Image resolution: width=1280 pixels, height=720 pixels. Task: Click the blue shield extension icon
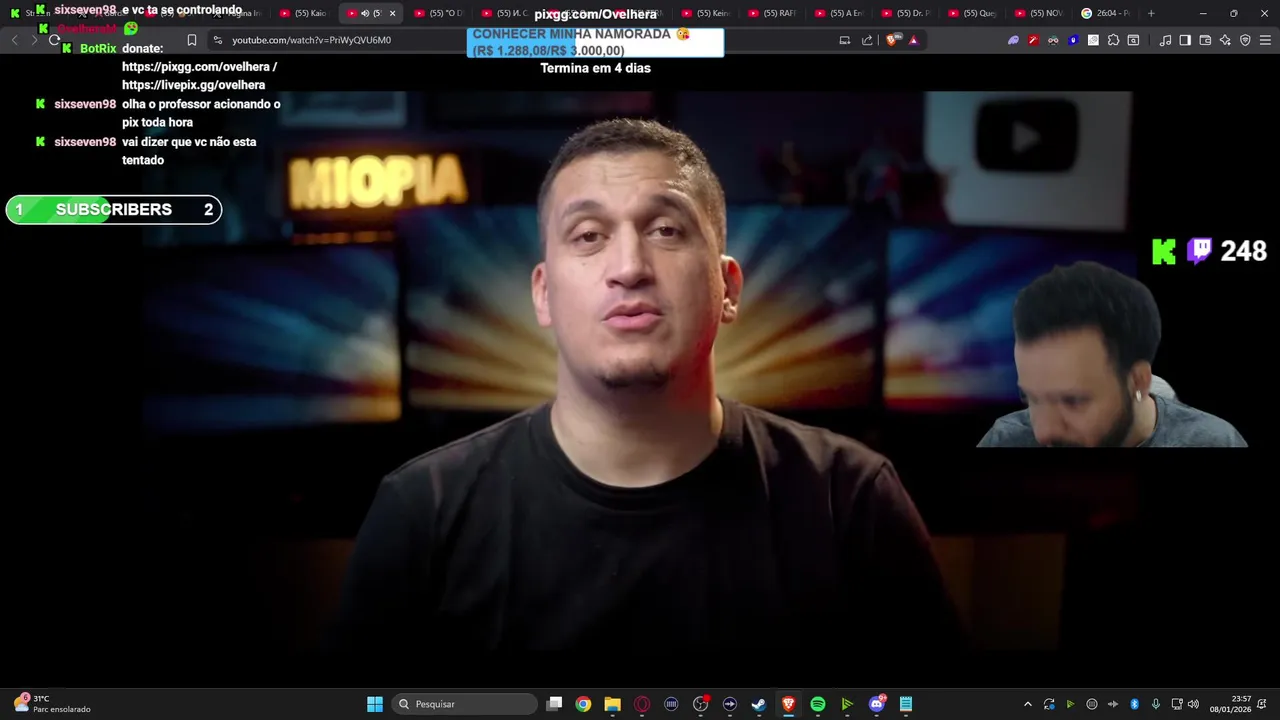point(1073,40)
